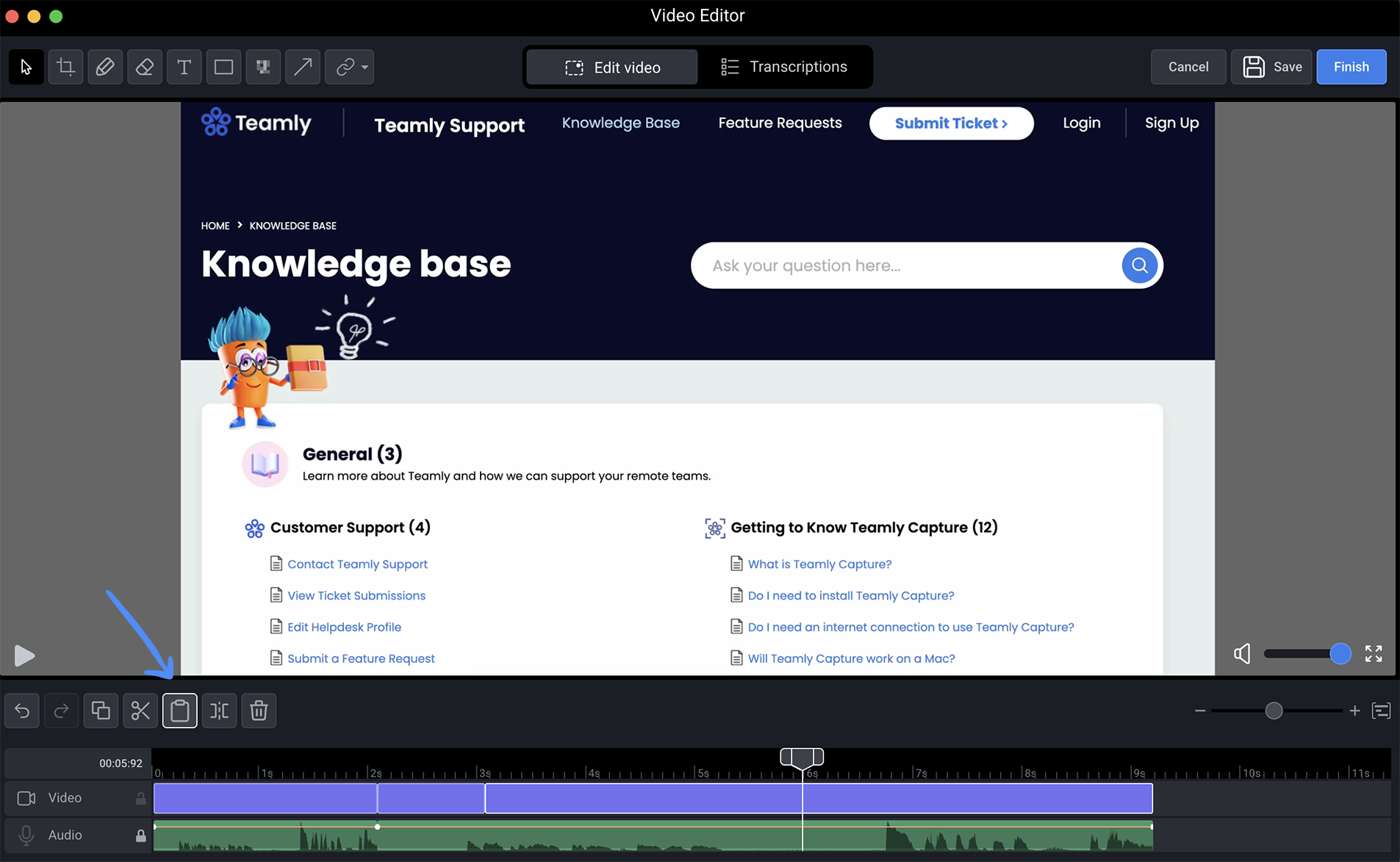Select the Text tool

pos(184,67)
